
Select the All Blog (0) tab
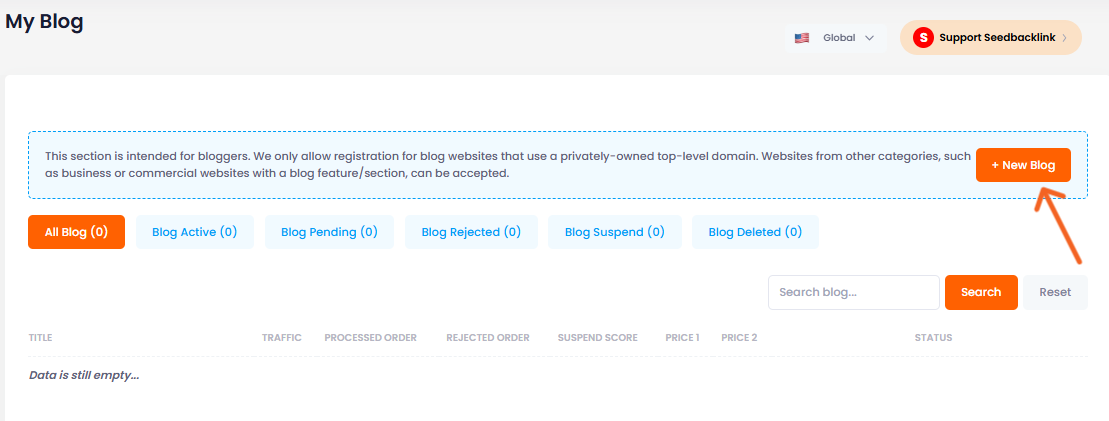(x=76, y=232)
